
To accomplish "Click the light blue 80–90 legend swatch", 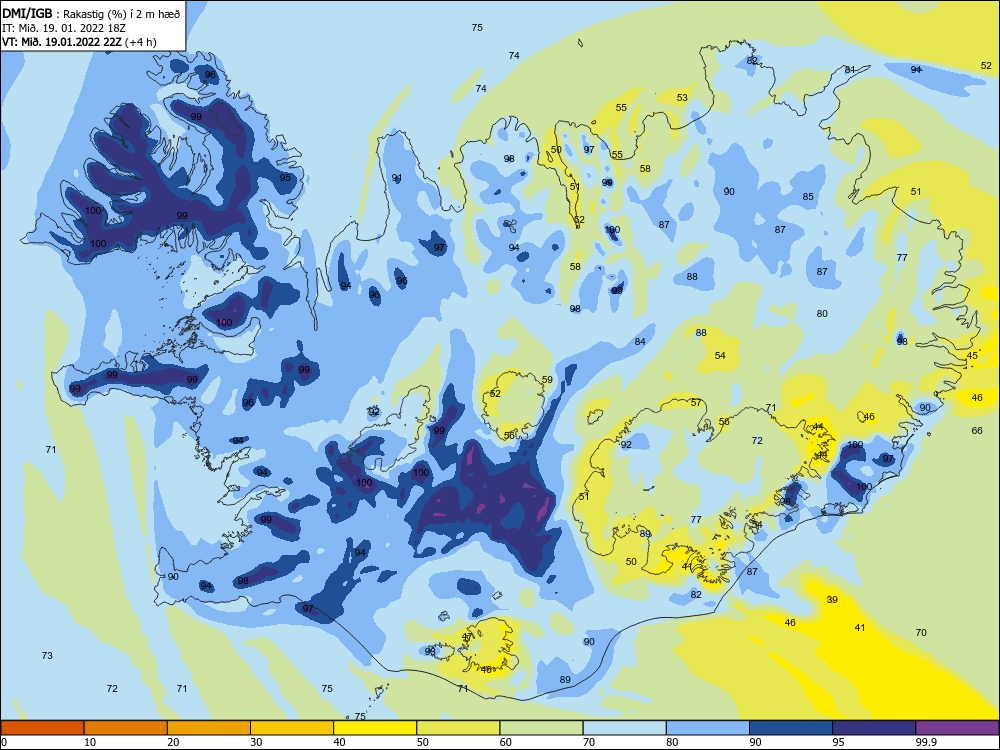I will point(708,728).
